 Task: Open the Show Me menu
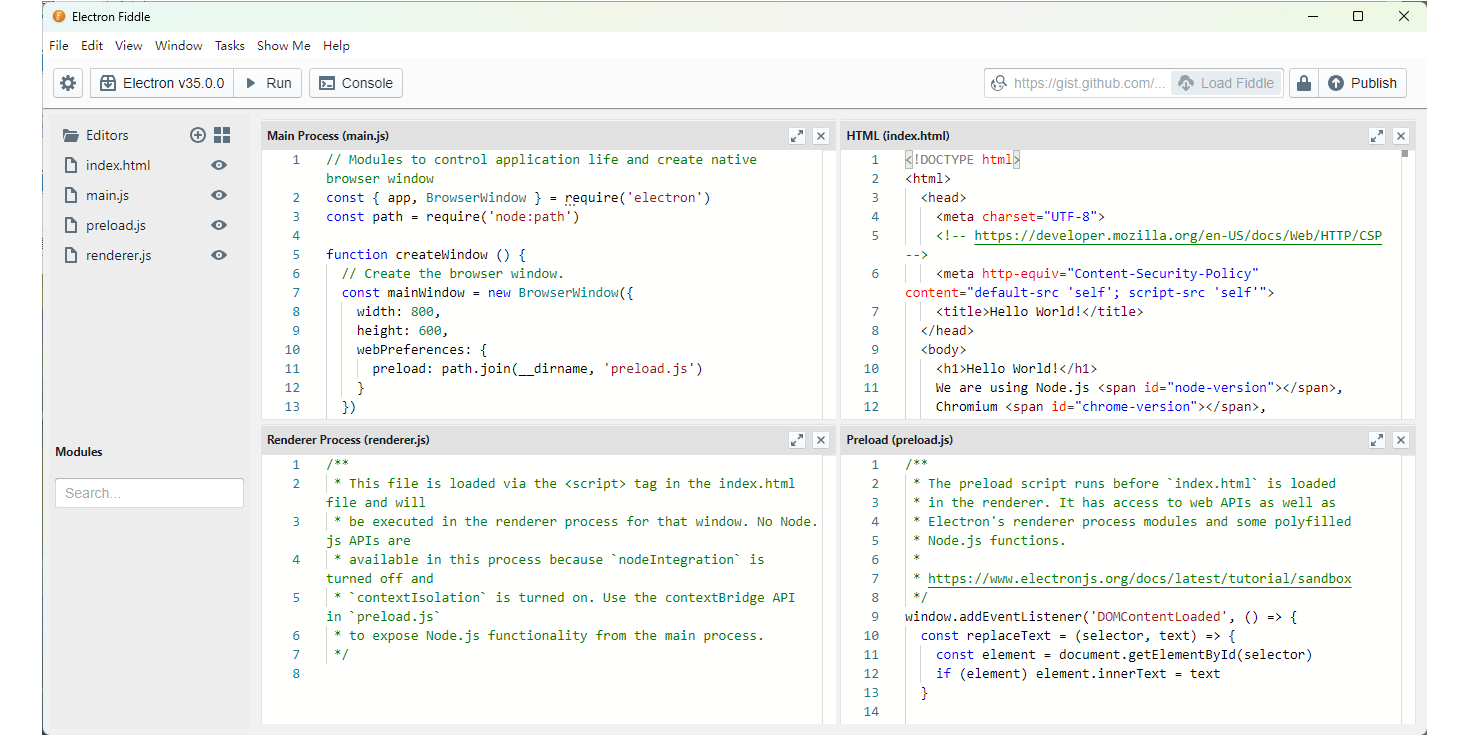(x=283, y=45)
